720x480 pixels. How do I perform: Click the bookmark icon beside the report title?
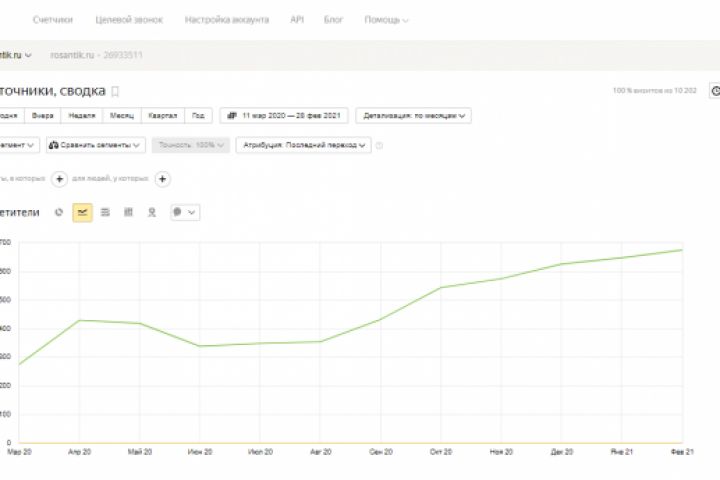pos(115,91)
